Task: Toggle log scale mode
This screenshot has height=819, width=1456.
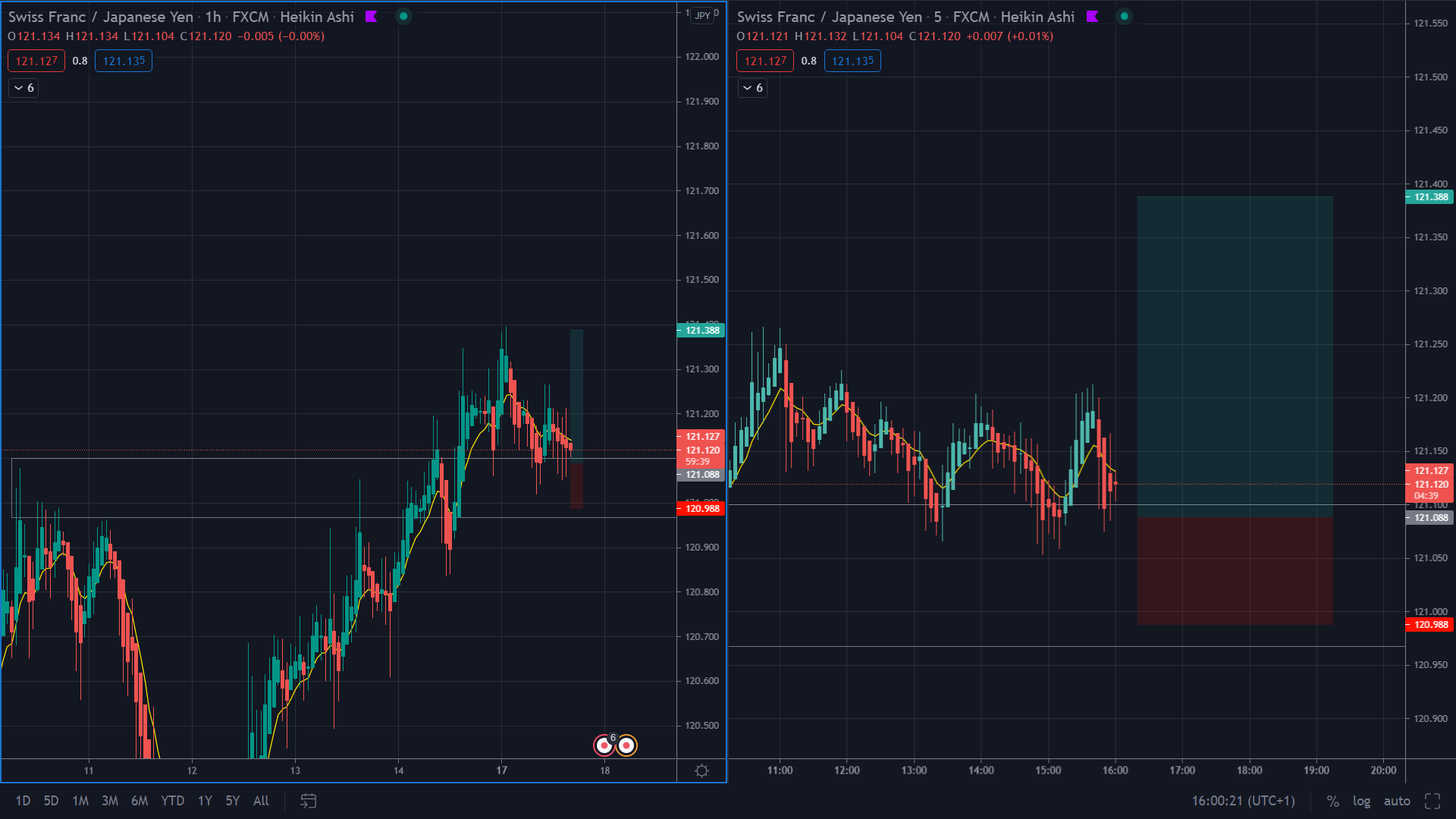Action: pos(1361,801)
